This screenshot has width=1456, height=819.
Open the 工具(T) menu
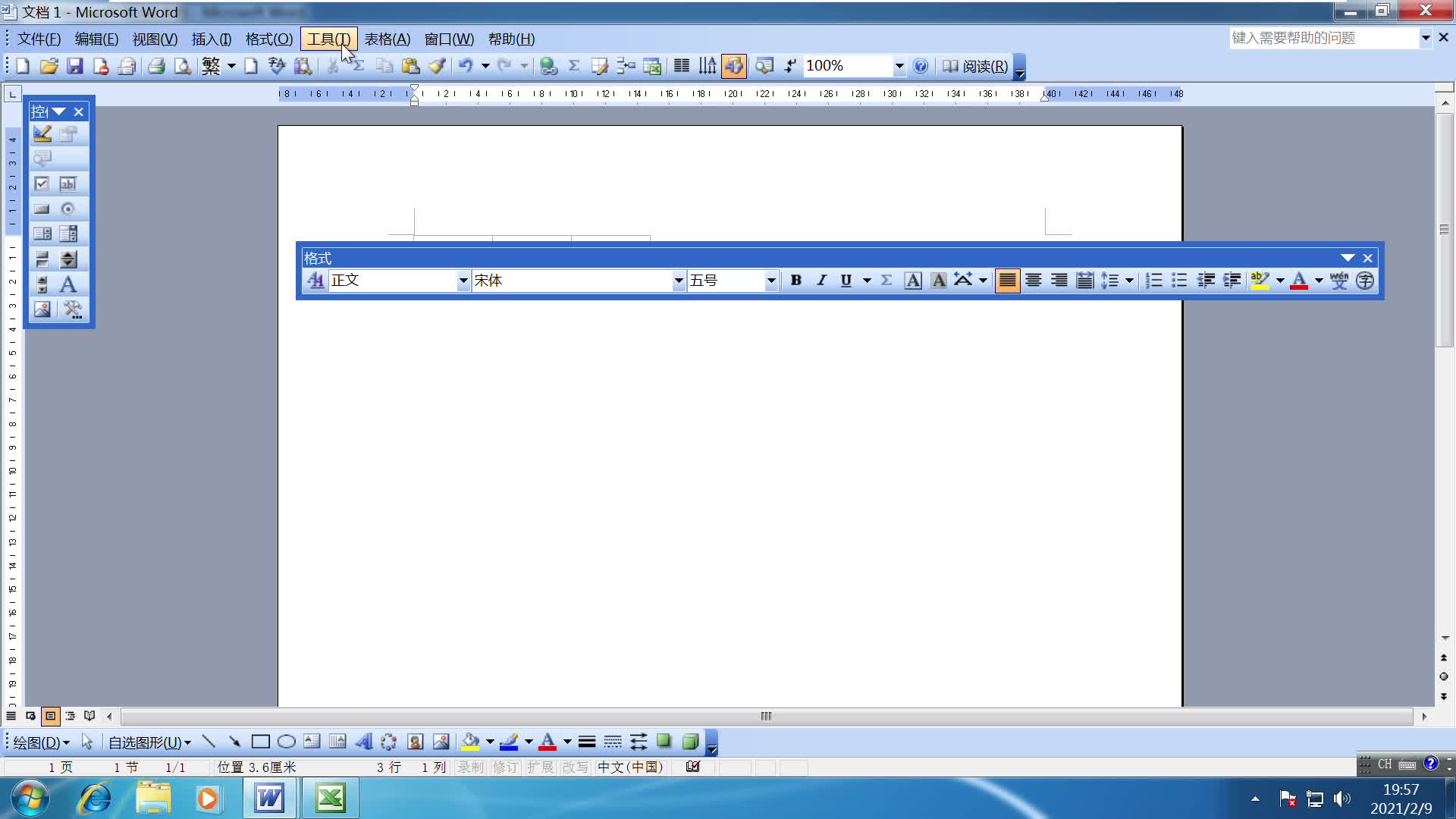(x=328, y=39)
